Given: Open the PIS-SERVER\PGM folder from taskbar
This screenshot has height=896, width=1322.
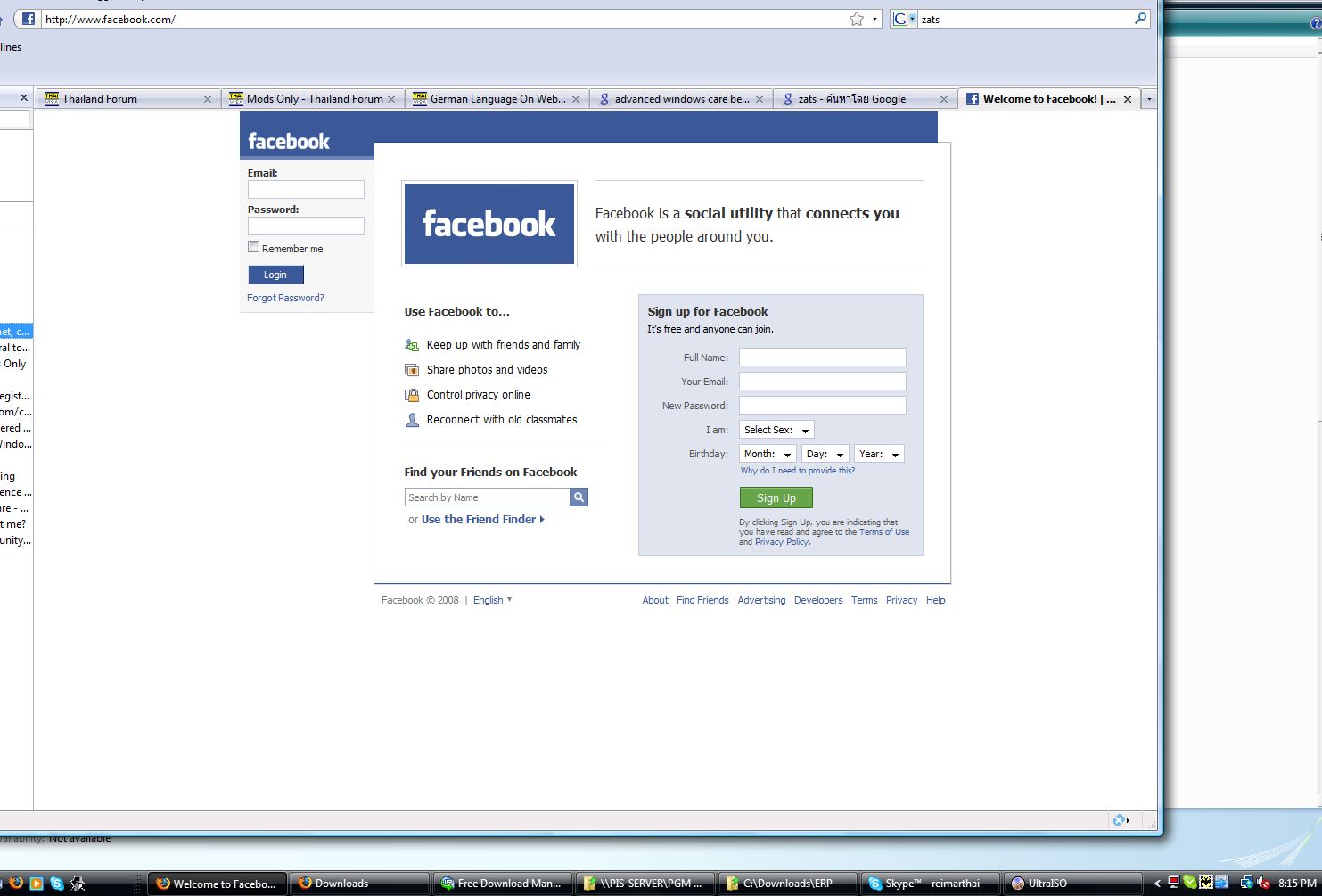Looking at the screenshot, I should pos(645,884).
